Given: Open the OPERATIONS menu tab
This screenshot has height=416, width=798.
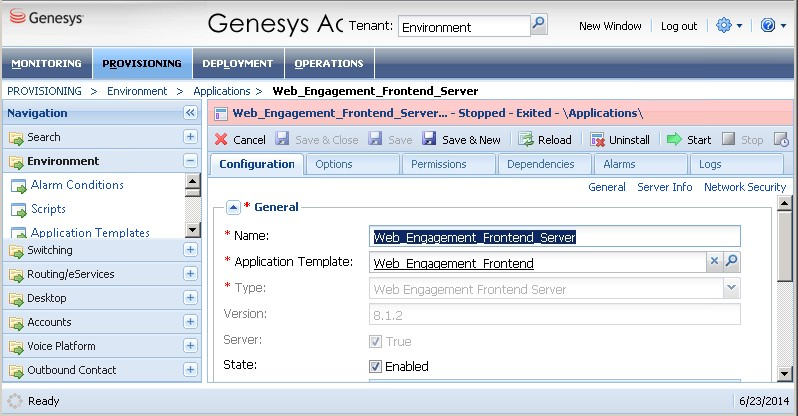Looking at the screenshot, I should coord(329,63).
